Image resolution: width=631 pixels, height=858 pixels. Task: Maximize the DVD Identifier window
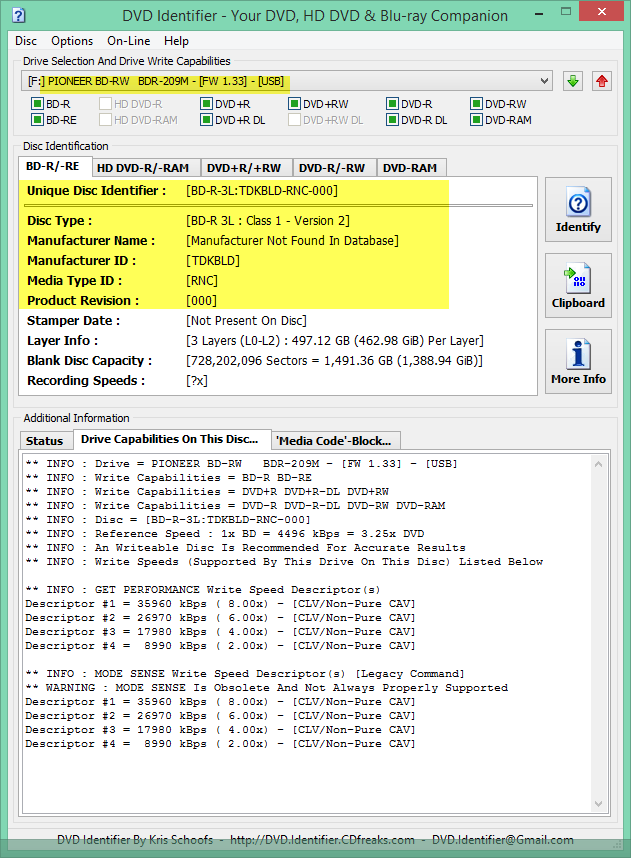tap(566, 12)
